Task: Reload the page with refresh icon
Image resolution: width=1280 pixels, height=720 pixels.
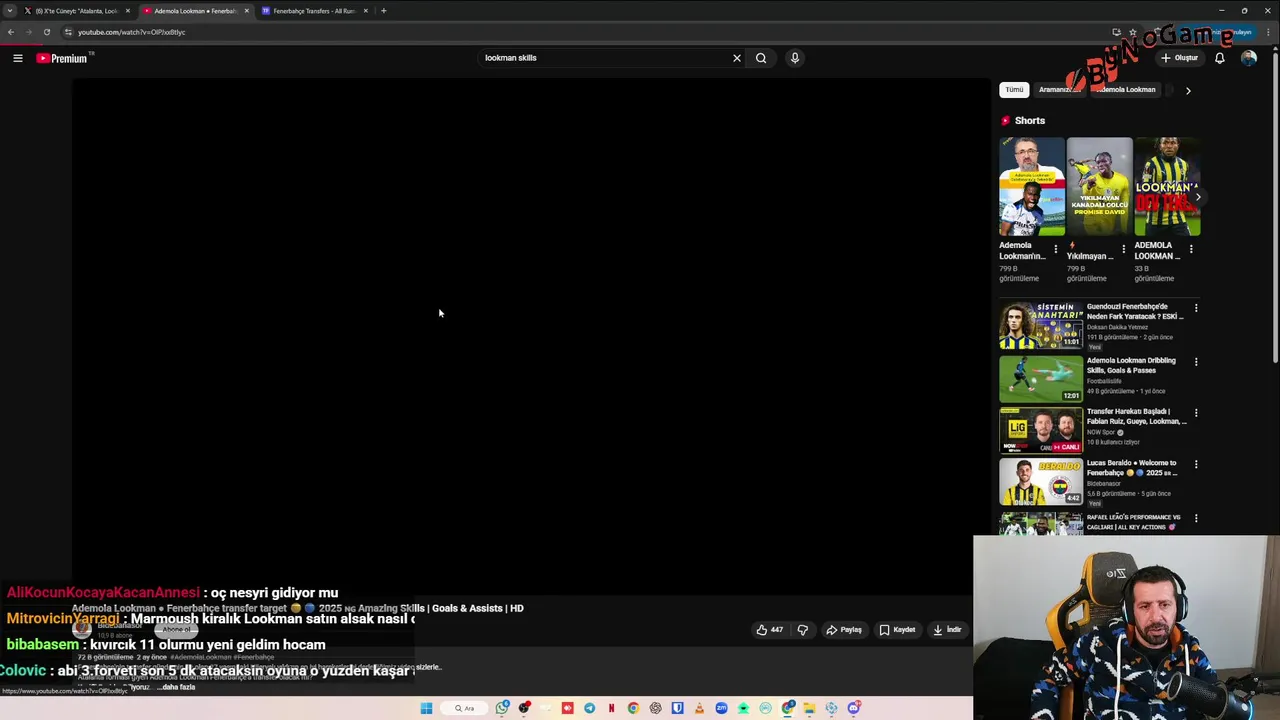Action: 46,32
